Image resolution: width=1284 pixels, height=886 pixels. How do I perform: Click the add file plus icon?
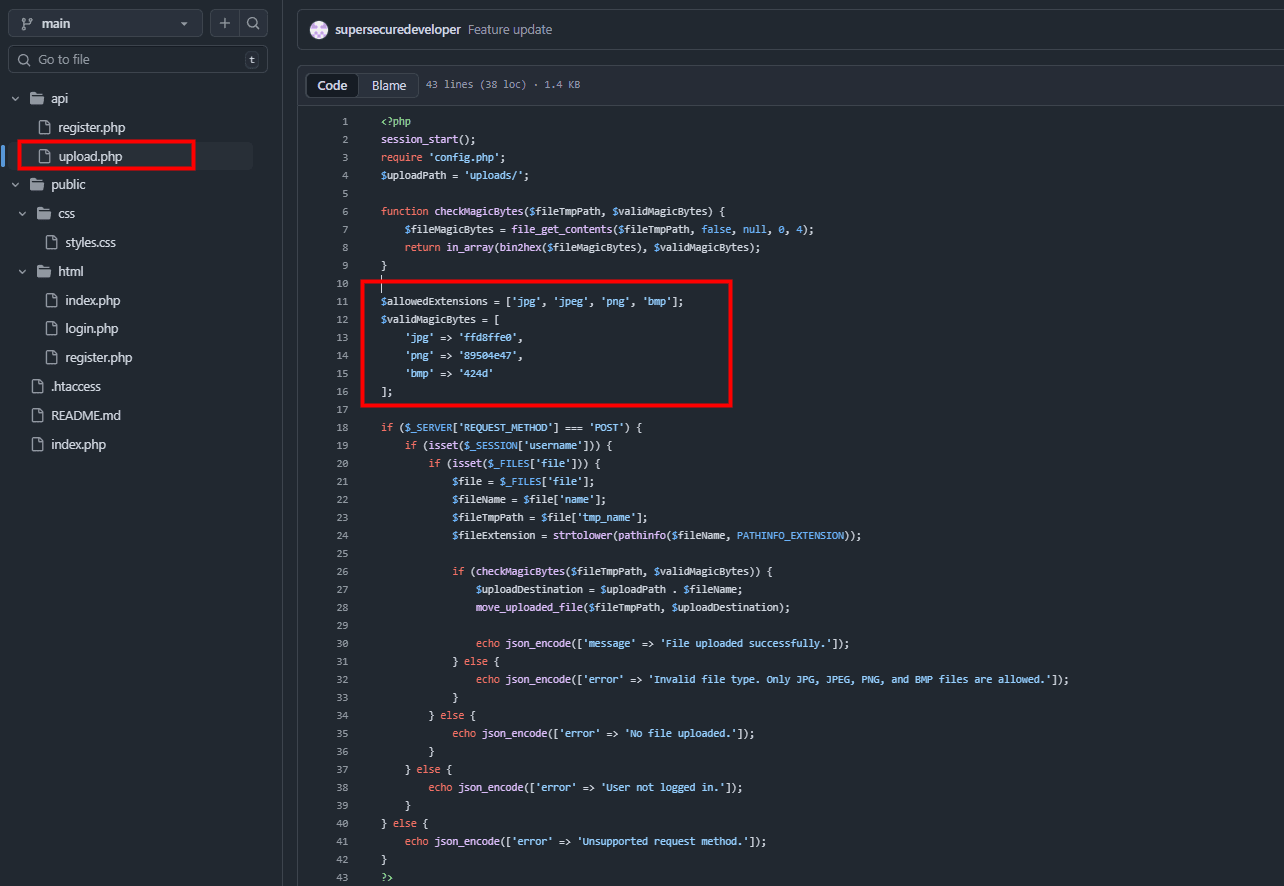225,23
